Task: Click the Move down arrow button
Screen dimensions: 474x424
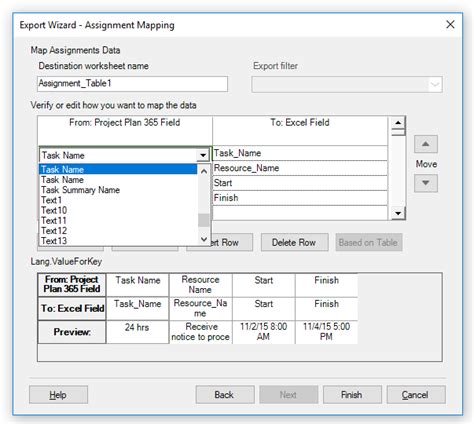Action: pyautogui.click(x=426, y=183)
